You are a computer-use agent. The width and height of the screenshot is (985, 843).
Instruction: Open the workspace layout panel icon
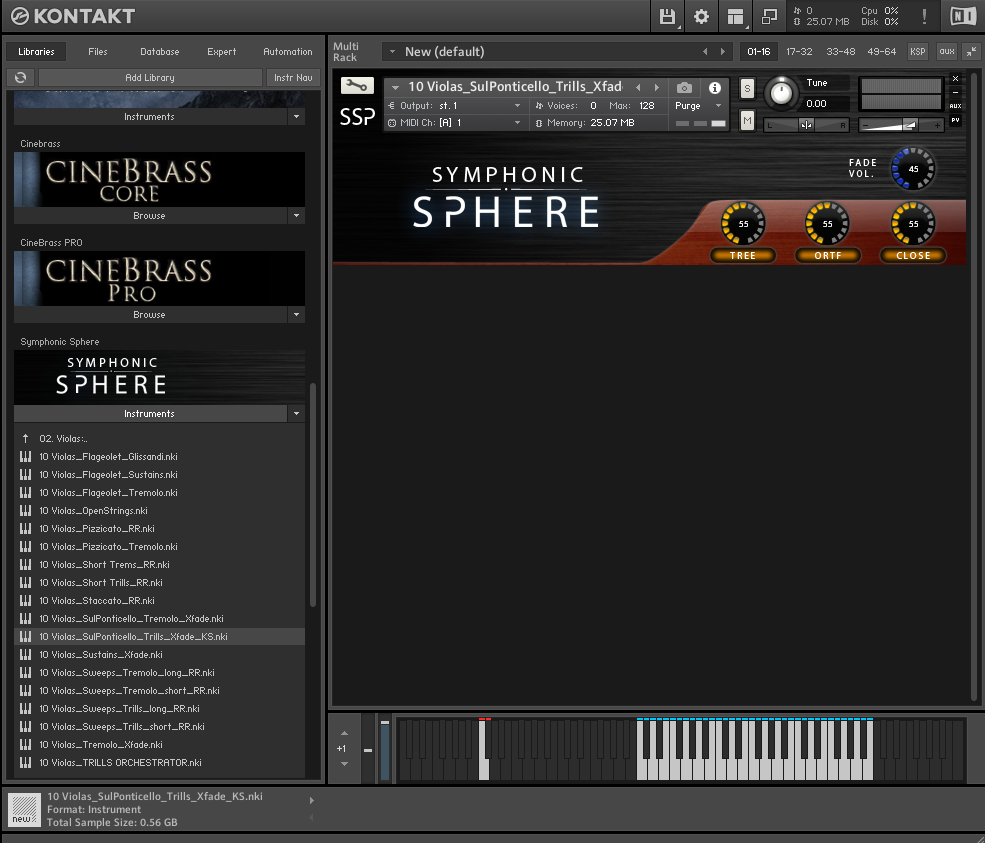click(735, 16)
